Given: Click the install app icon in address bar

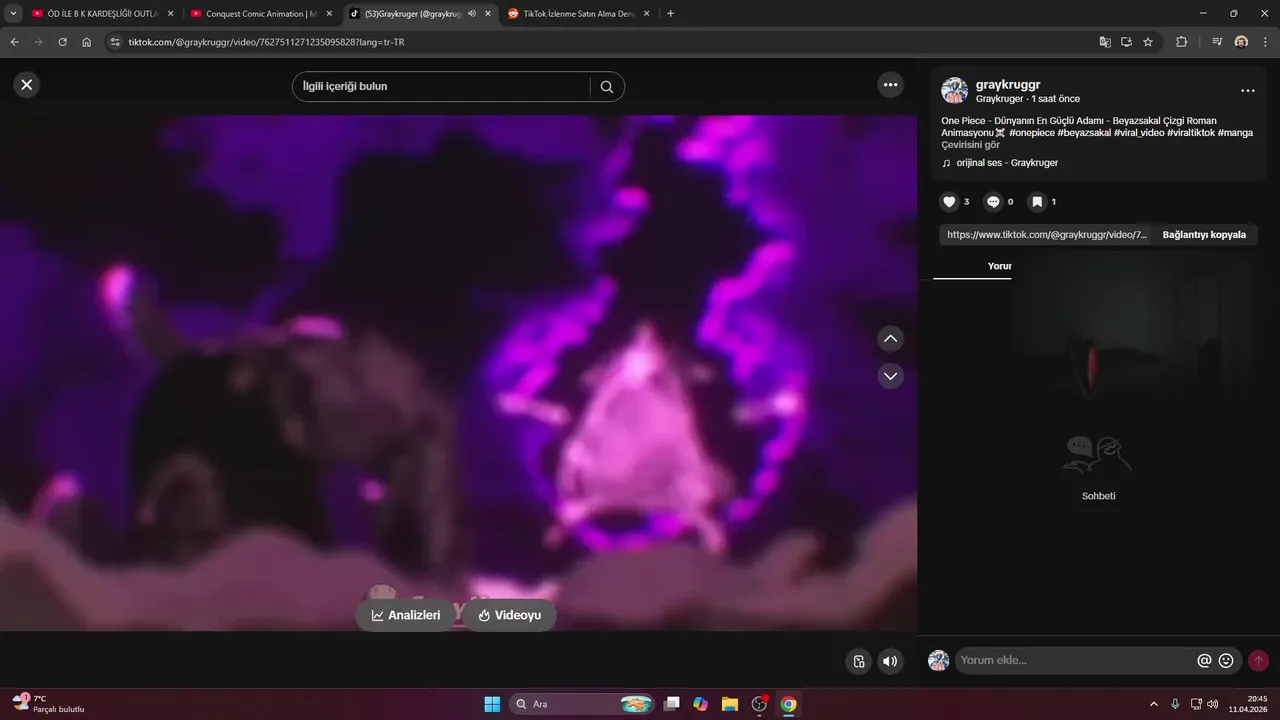Looking at the screenshot, I should pyautogui.click(x=1126, y=42).
